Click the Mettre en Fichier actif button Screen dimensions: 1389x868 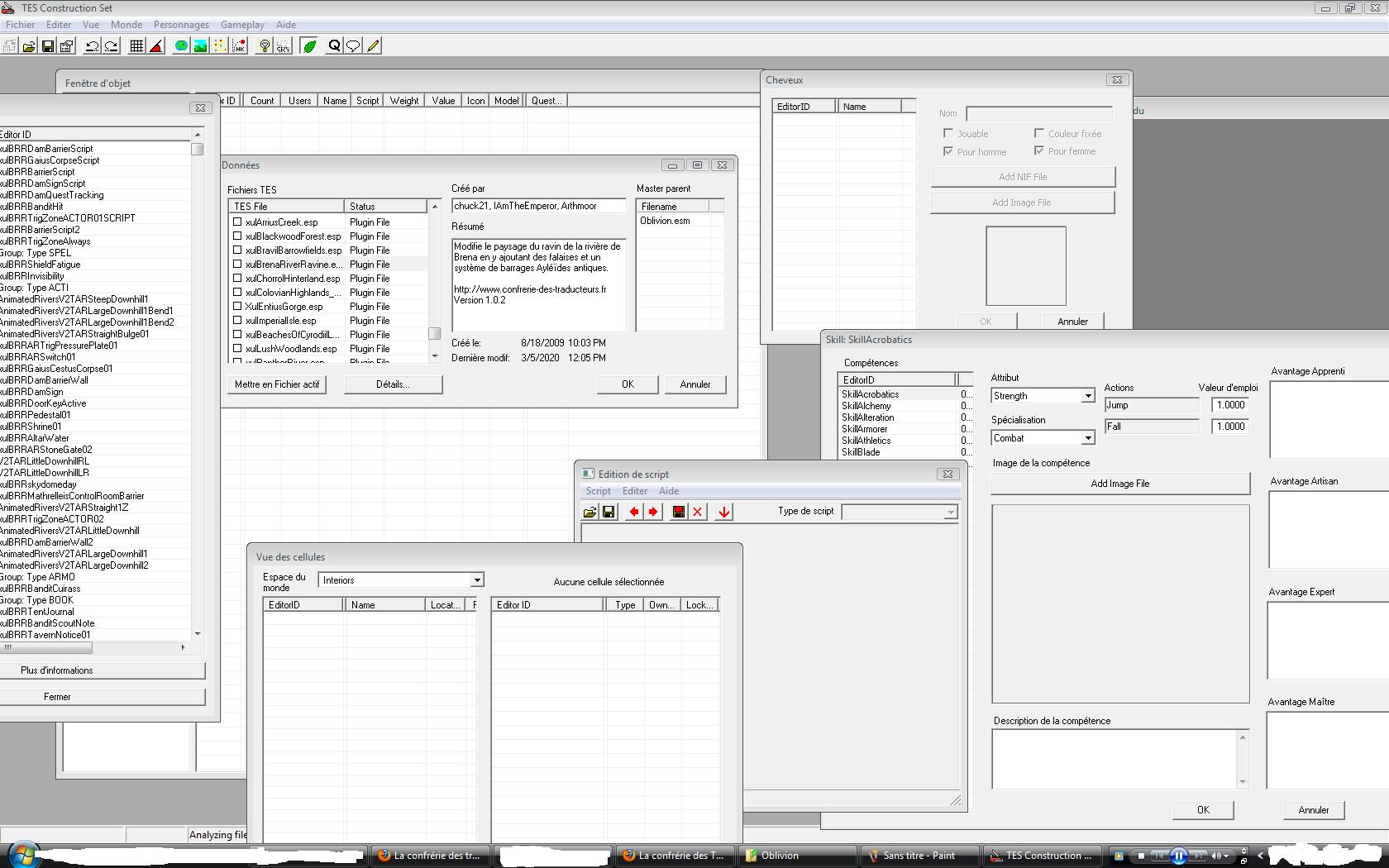coord(277,384)
